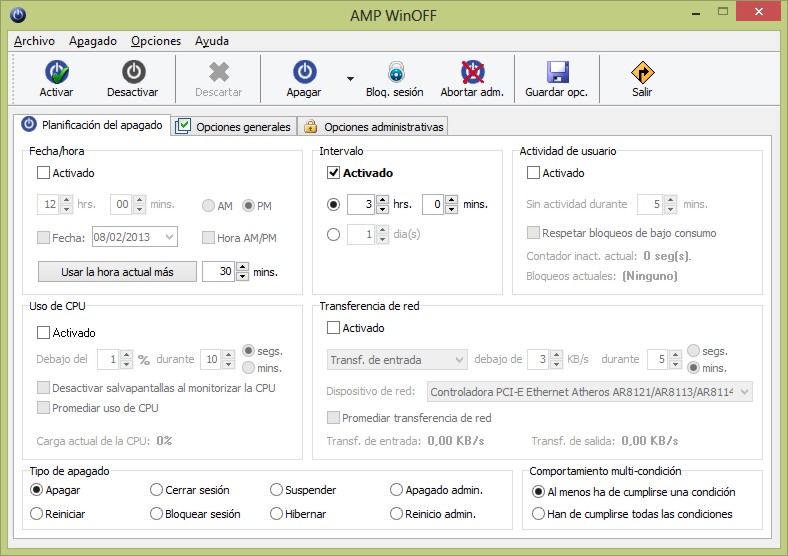The height and width of the screenshot is (556, 788).
Task: Enable Actividad de usuario Activado checkbox
Action: tap(533, 173)
